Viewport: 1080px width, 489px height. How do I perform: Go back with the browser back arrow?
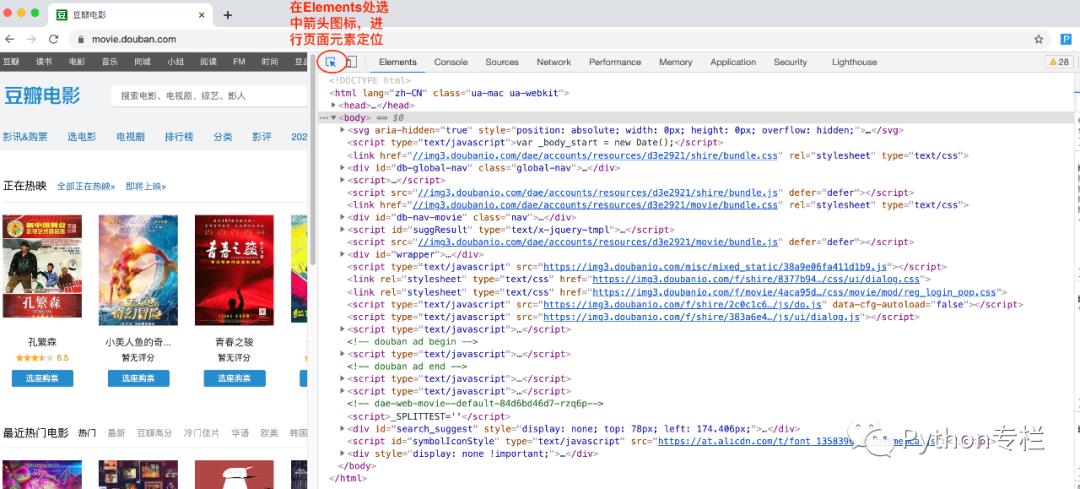pos(10,39)
